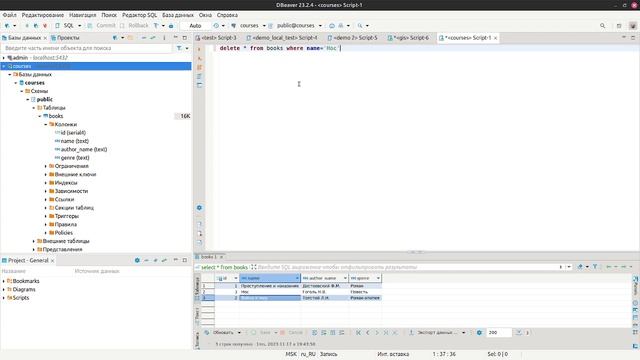
Task: Click the new connection icon in main toolbar
Action: (x=7, y=25)
